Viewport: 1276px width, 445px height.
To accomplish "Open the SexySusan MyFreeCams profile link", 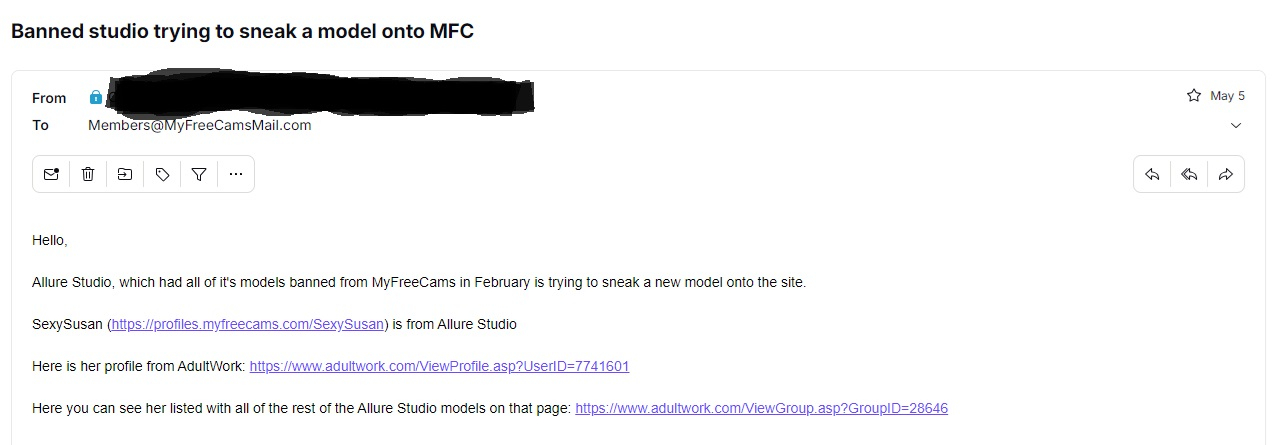I will [x=247, y=324].
